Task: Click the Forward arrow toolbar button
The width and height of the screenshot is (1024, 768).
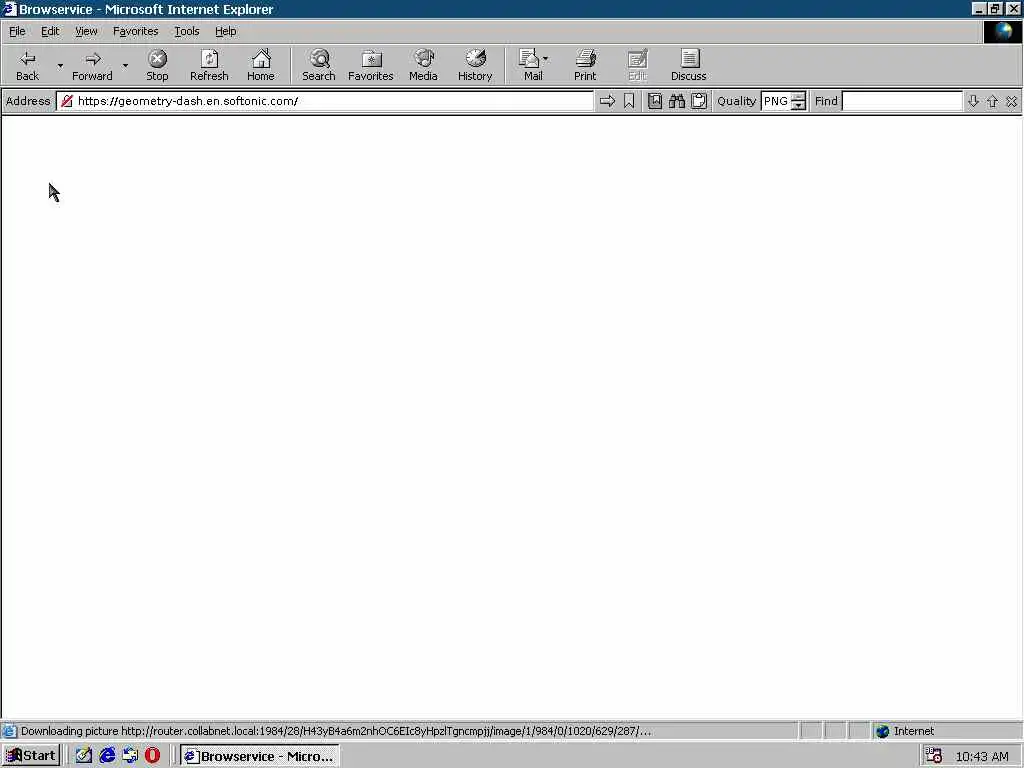Action: point(92,65)
